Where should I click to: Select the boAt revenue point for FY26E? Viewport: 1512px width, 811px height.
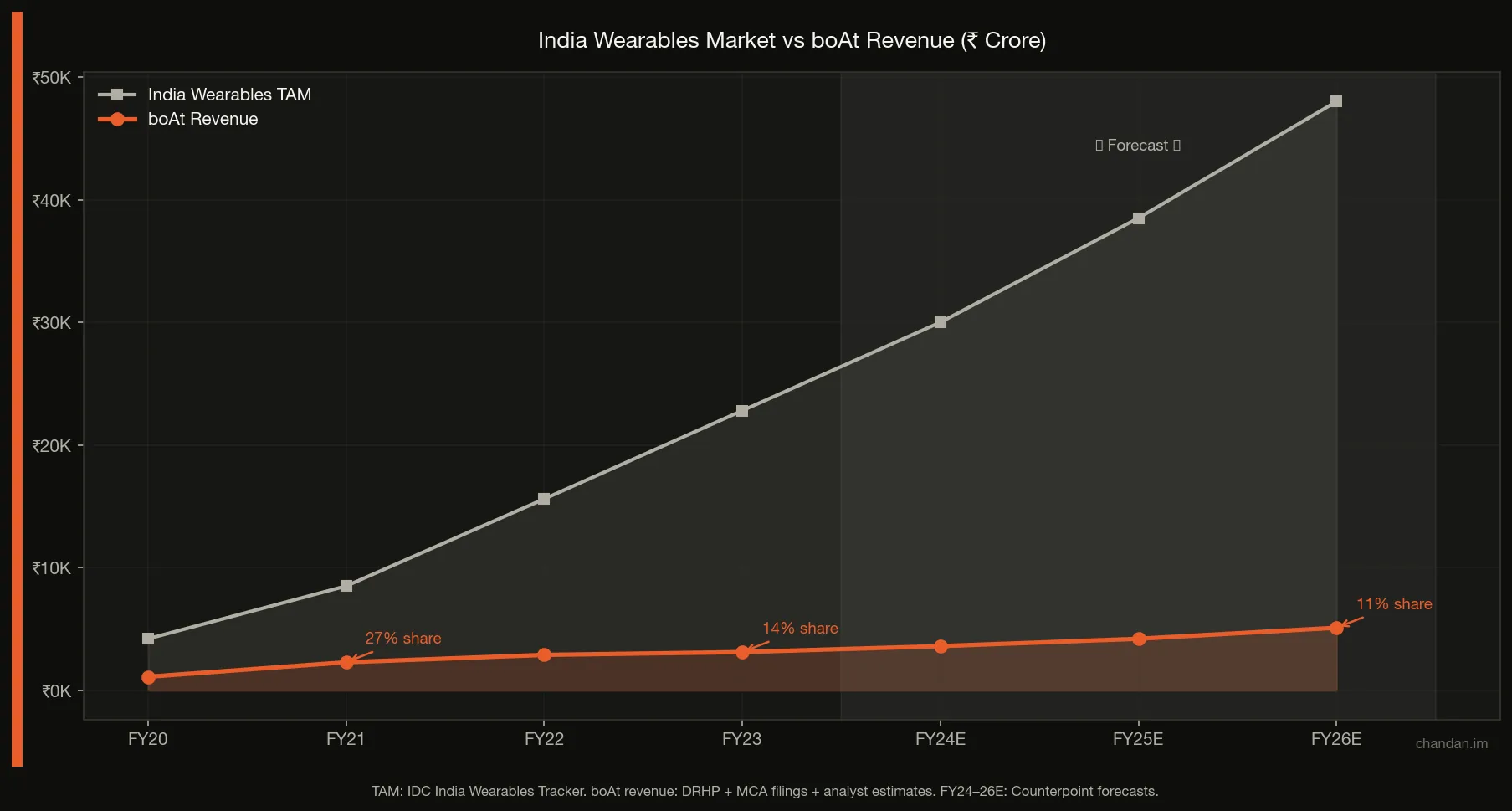pos(1336,628)
